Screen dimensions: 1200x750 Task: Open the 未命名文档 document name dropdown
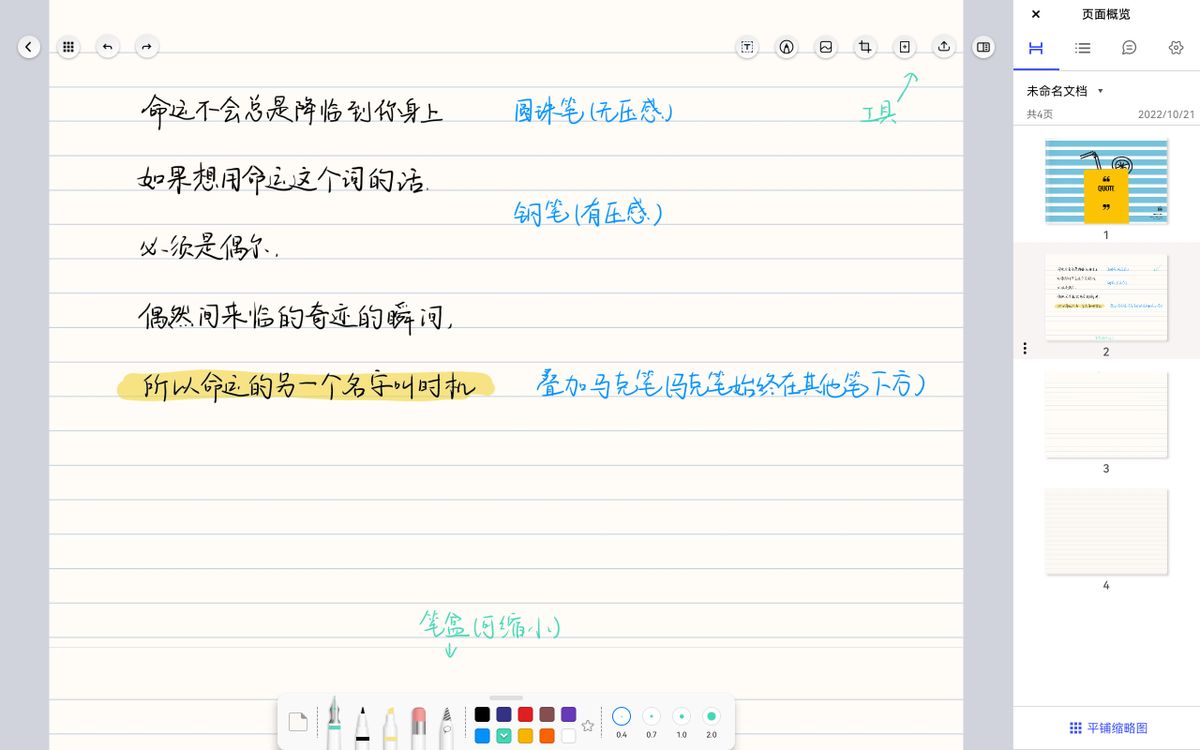click(x=1064, y=89)
